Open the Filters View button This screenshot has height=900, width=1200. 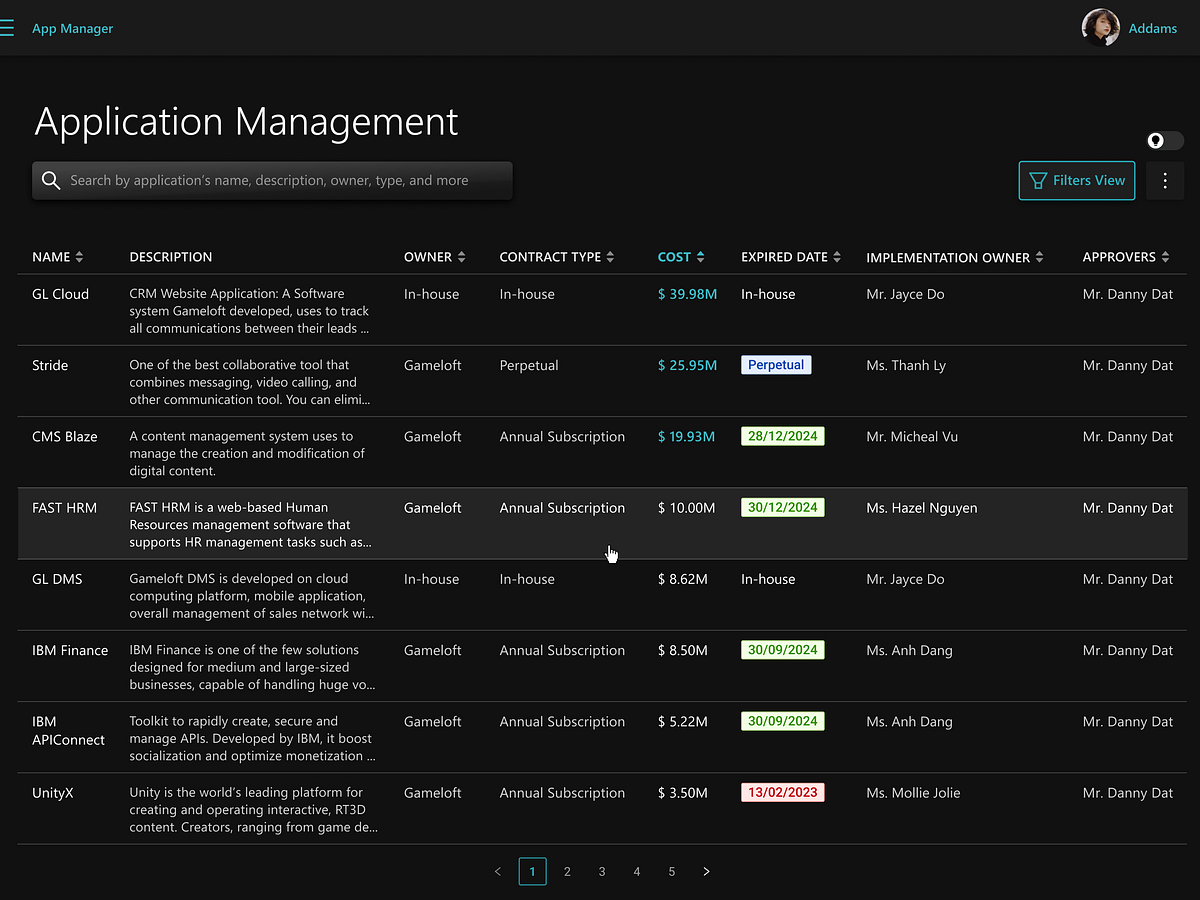(x=1076, y=181)
